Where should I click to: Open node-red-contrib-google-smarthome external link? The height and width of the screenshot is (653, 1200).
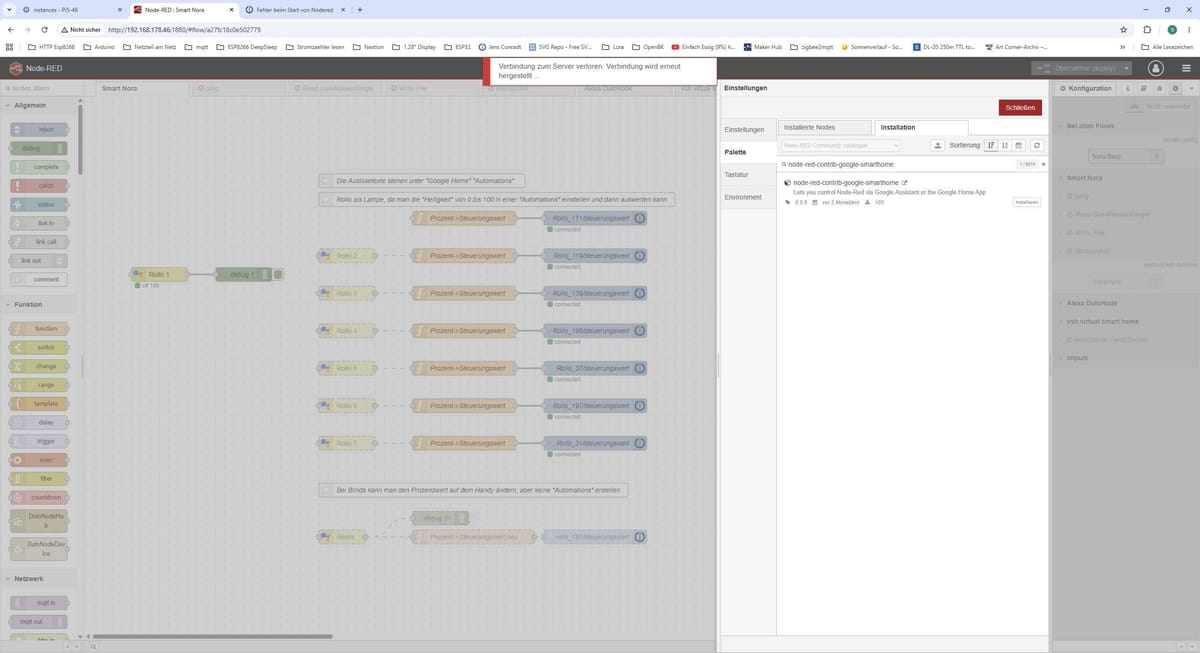pos(905,183)
